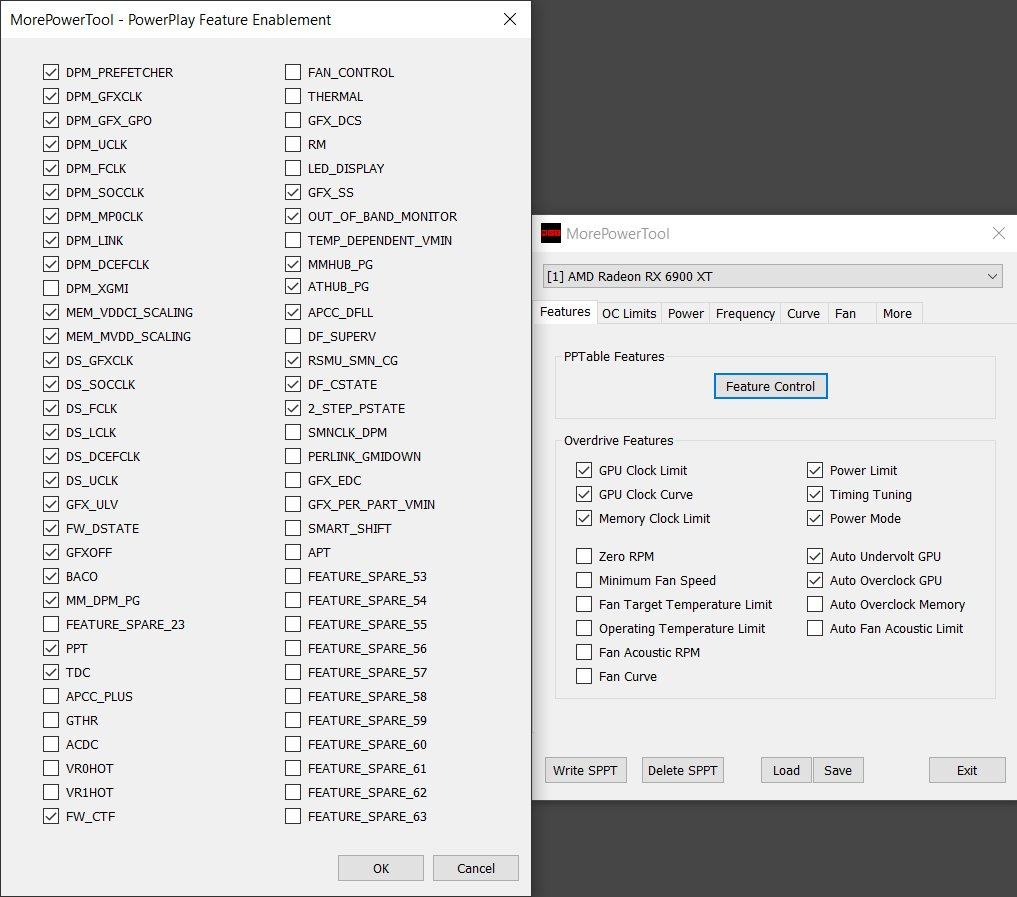Close the PowerPlay Feature Enablement dialog
1017x897 pixels.
point(510,19)
